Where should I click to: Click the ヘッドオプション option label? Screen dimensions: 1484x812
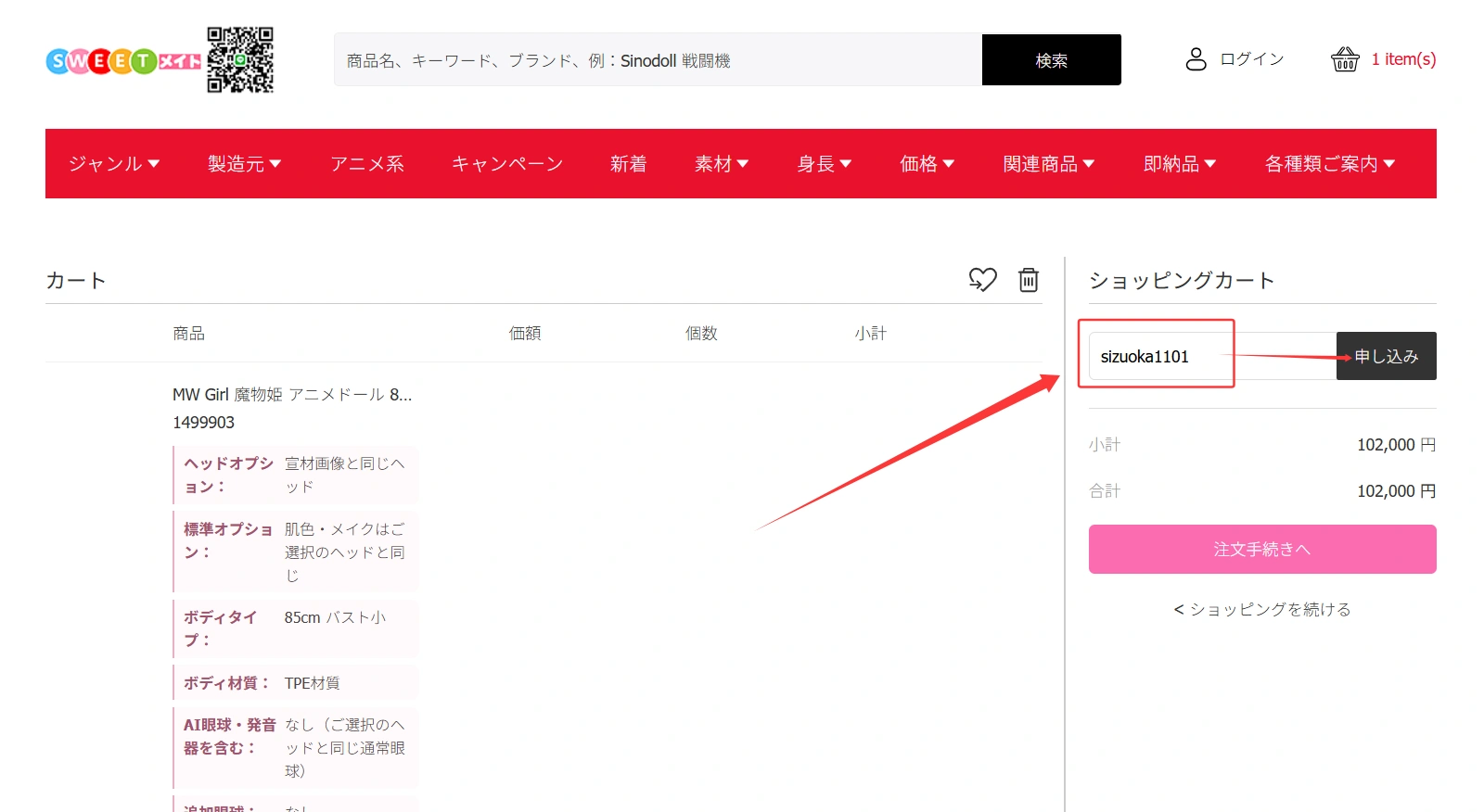[x=228, y=475]
